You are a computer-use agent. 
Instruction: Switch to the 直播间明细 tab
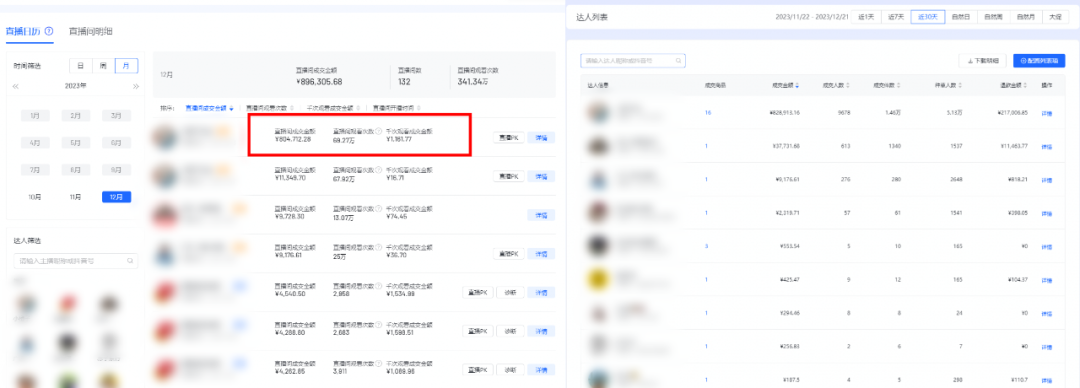[90, 32]
